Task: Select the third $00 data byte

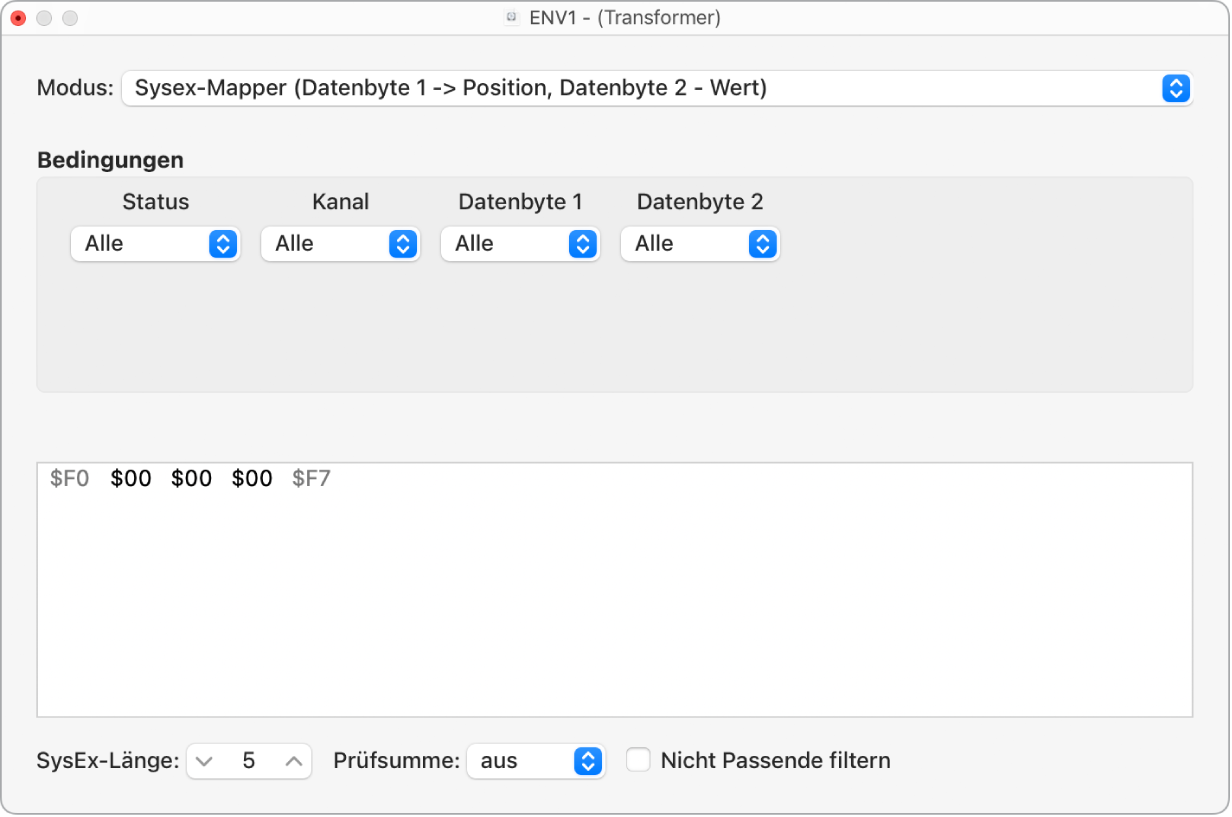Action: point(252,478)
